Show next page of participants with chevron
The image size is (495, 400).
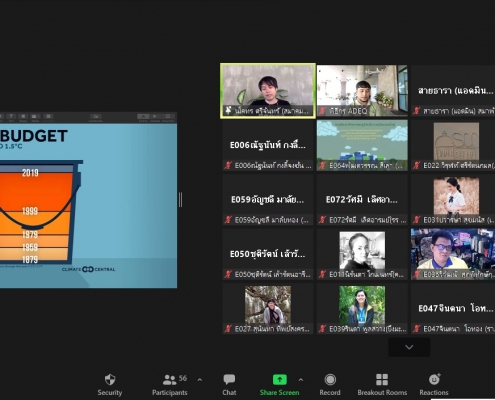click(x=409, y=347)
